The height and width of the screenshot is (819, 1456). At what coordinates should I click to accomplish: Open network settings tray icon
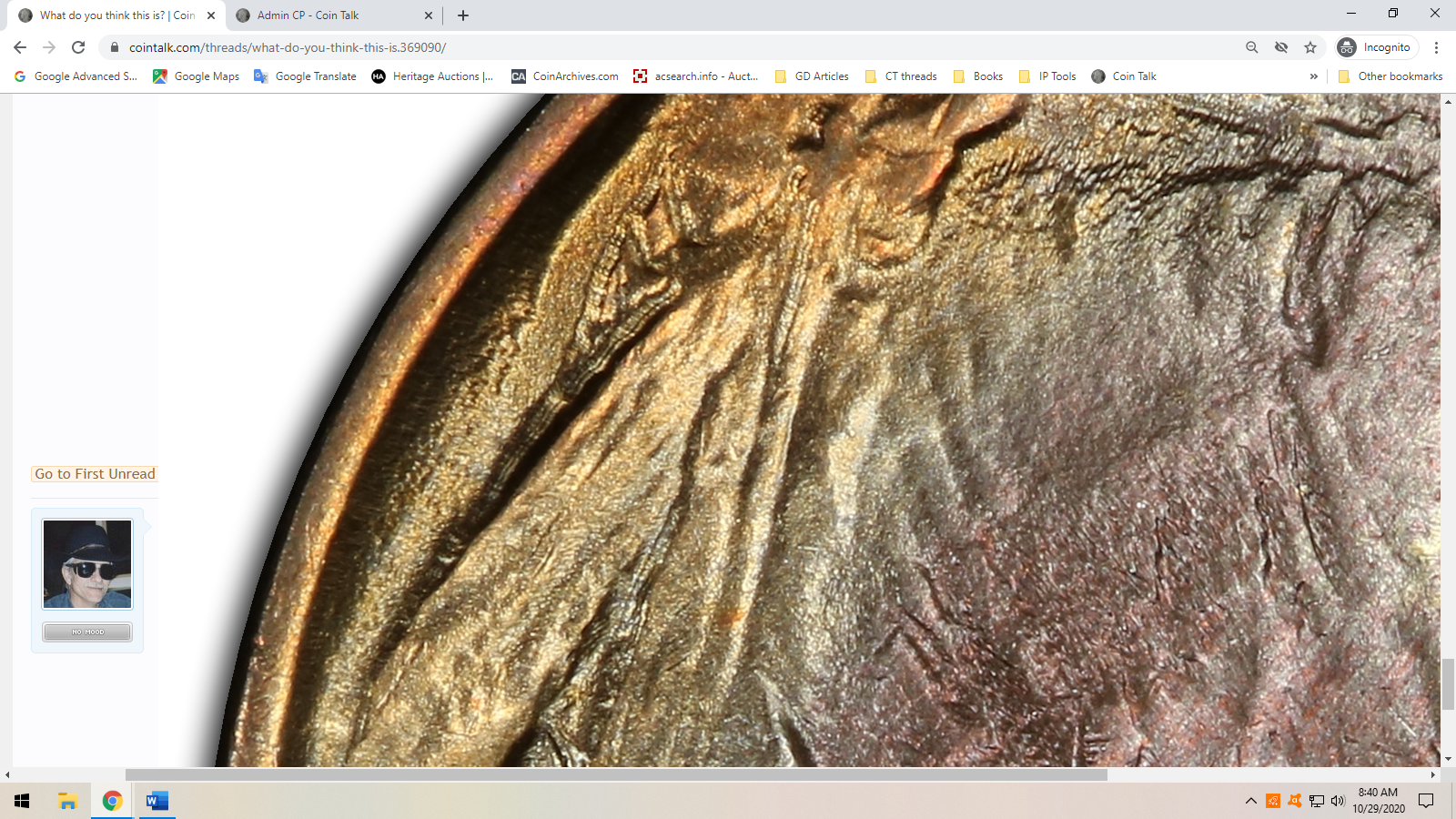tap(1317, 801)
